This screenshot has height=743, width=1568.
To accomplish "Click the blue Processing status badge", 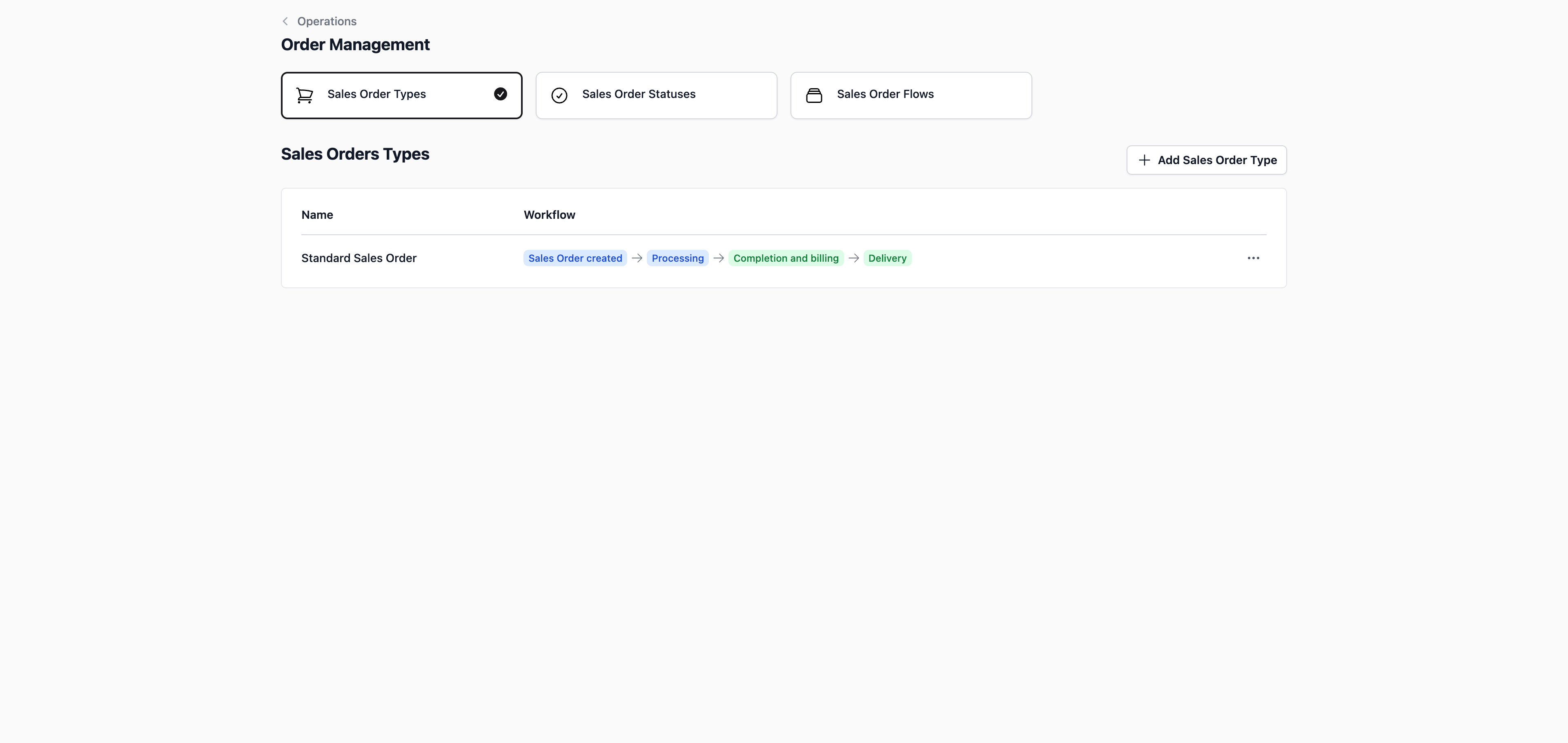I will click(677, 258).
